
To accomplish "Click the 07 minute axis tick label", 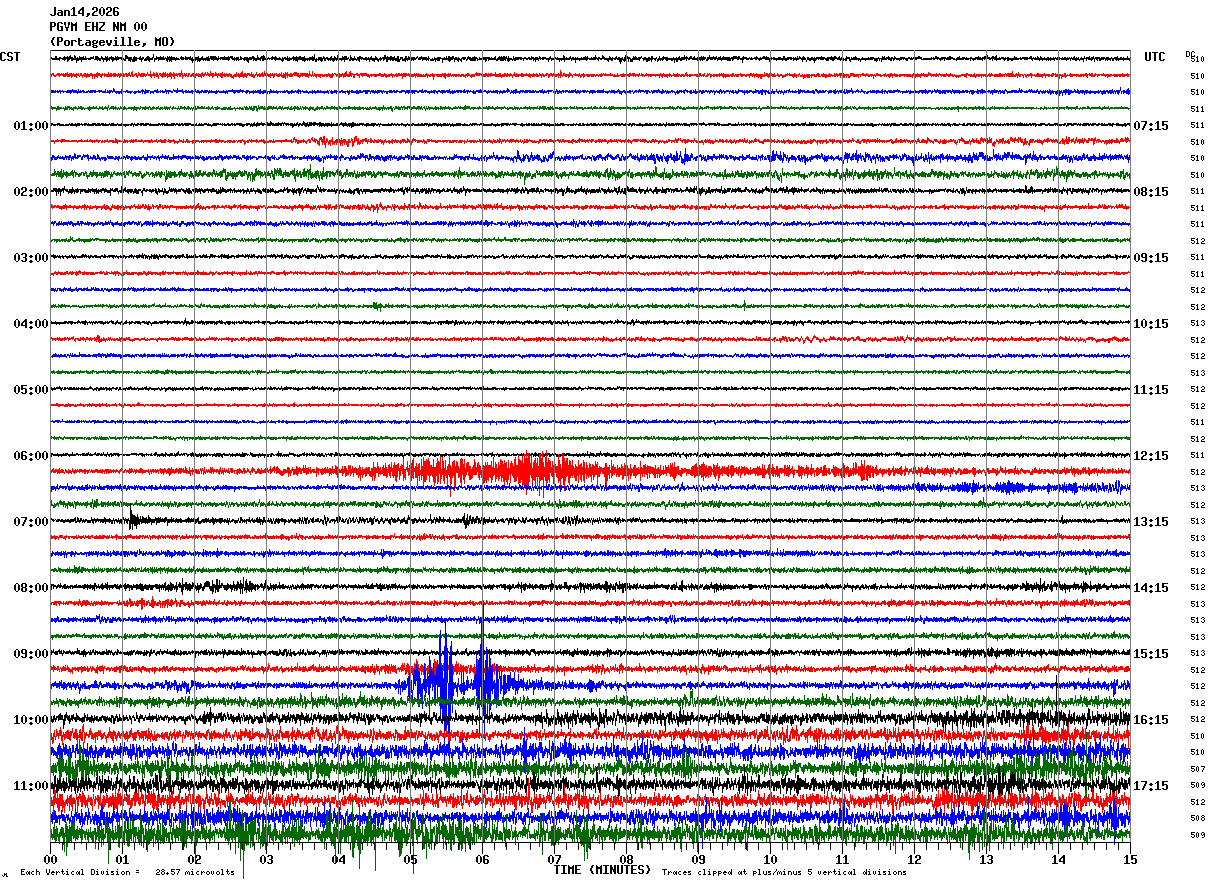I will coord(555,860).
